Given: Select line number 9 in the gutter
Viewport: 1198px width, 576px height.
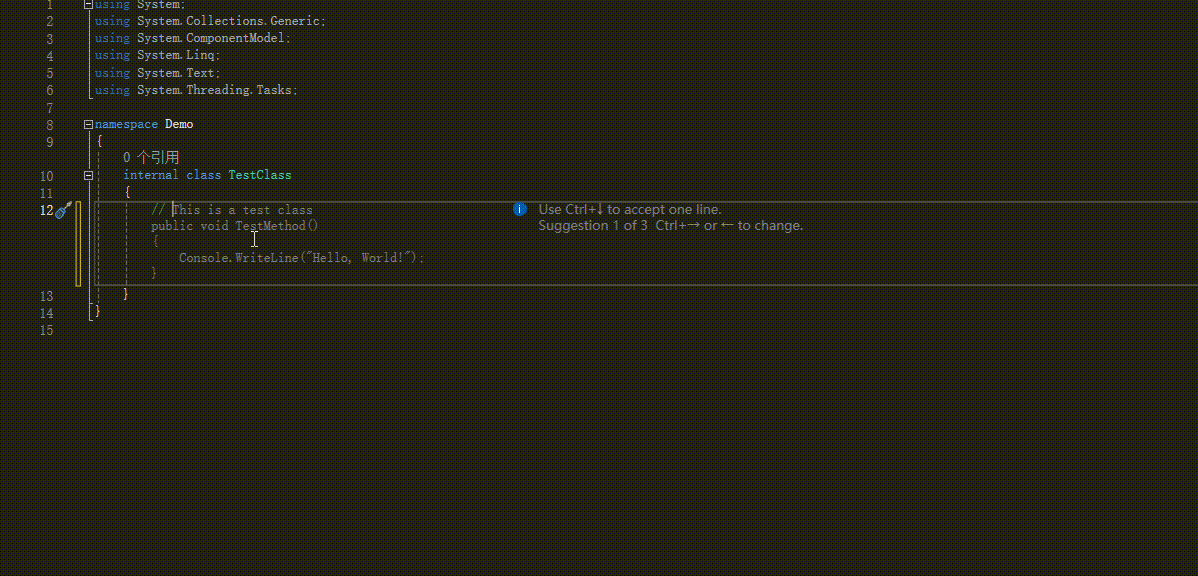Looking at the screenshot, I should 50,142.
